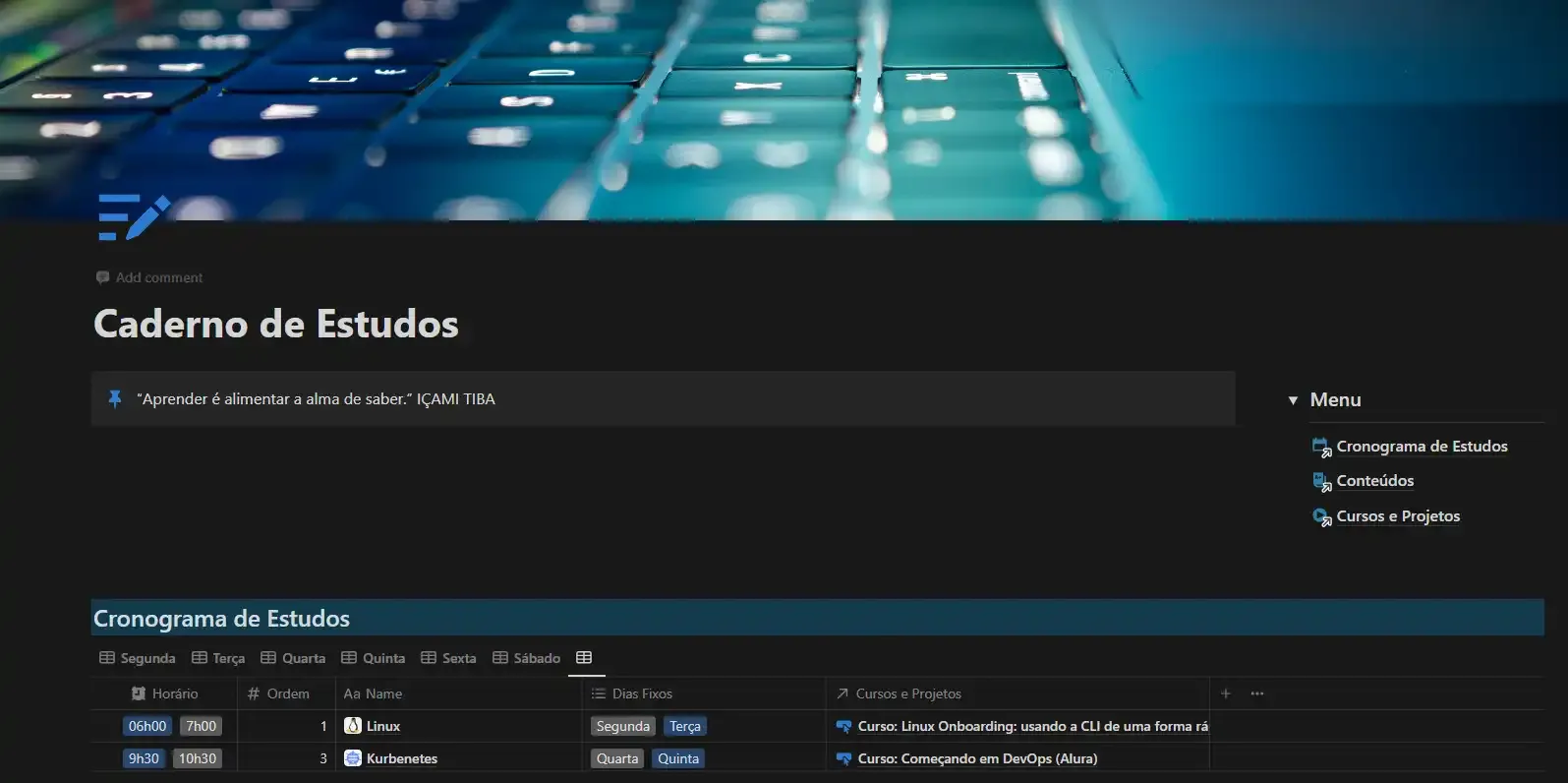Open the Dias Fixos column header menu
Screen dimensions: 1568x783
coord(632,693)
